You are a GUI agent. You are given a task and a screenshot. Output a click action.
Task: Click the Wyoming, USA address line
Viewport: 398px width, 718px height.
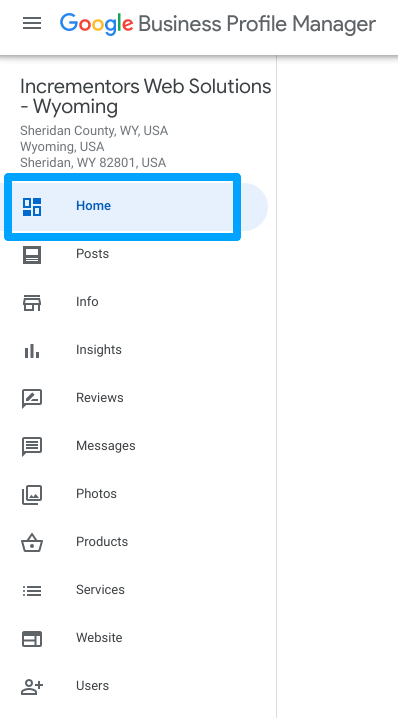pos(62,147)
